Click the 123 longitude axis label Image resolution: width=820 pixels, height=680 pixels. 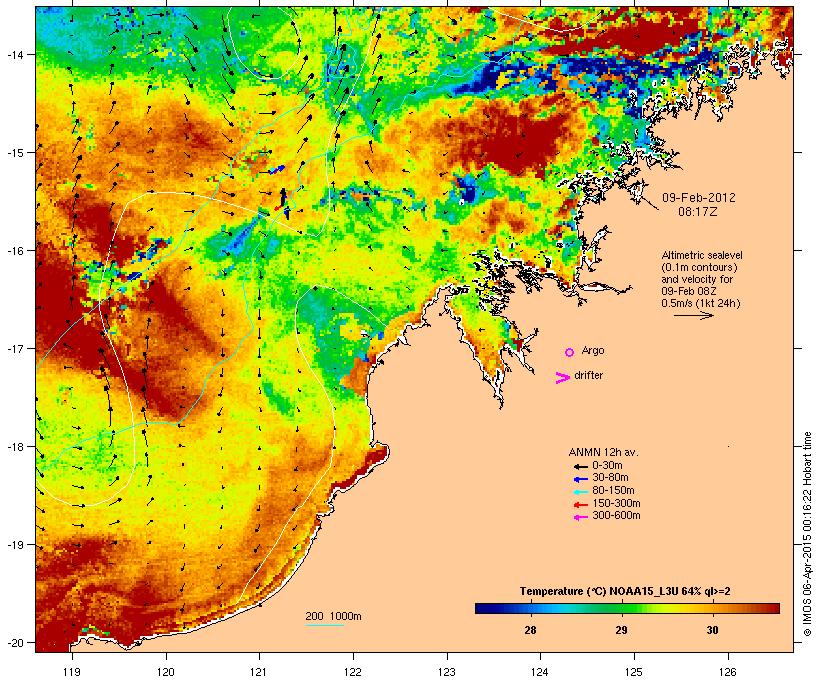[x=447, y=672]
